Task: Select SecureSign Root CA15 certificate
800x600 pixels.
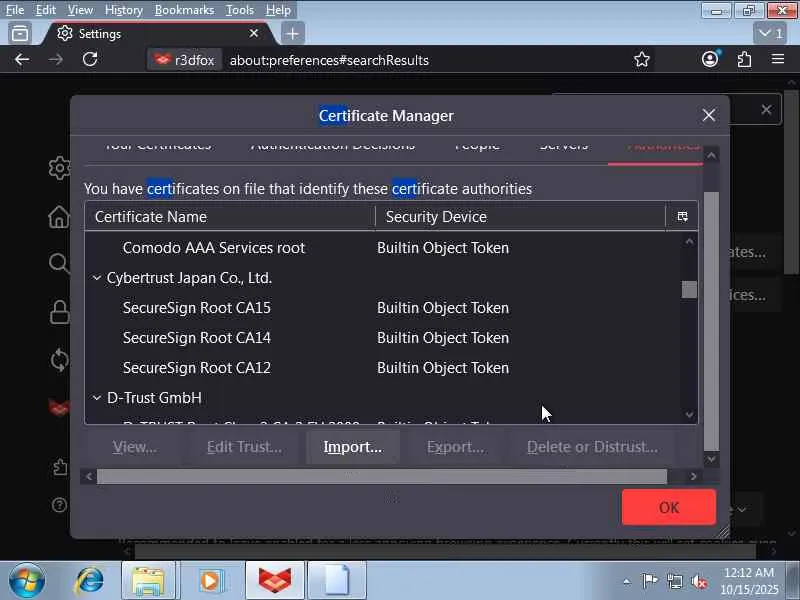Action: (x=383, y=308)
